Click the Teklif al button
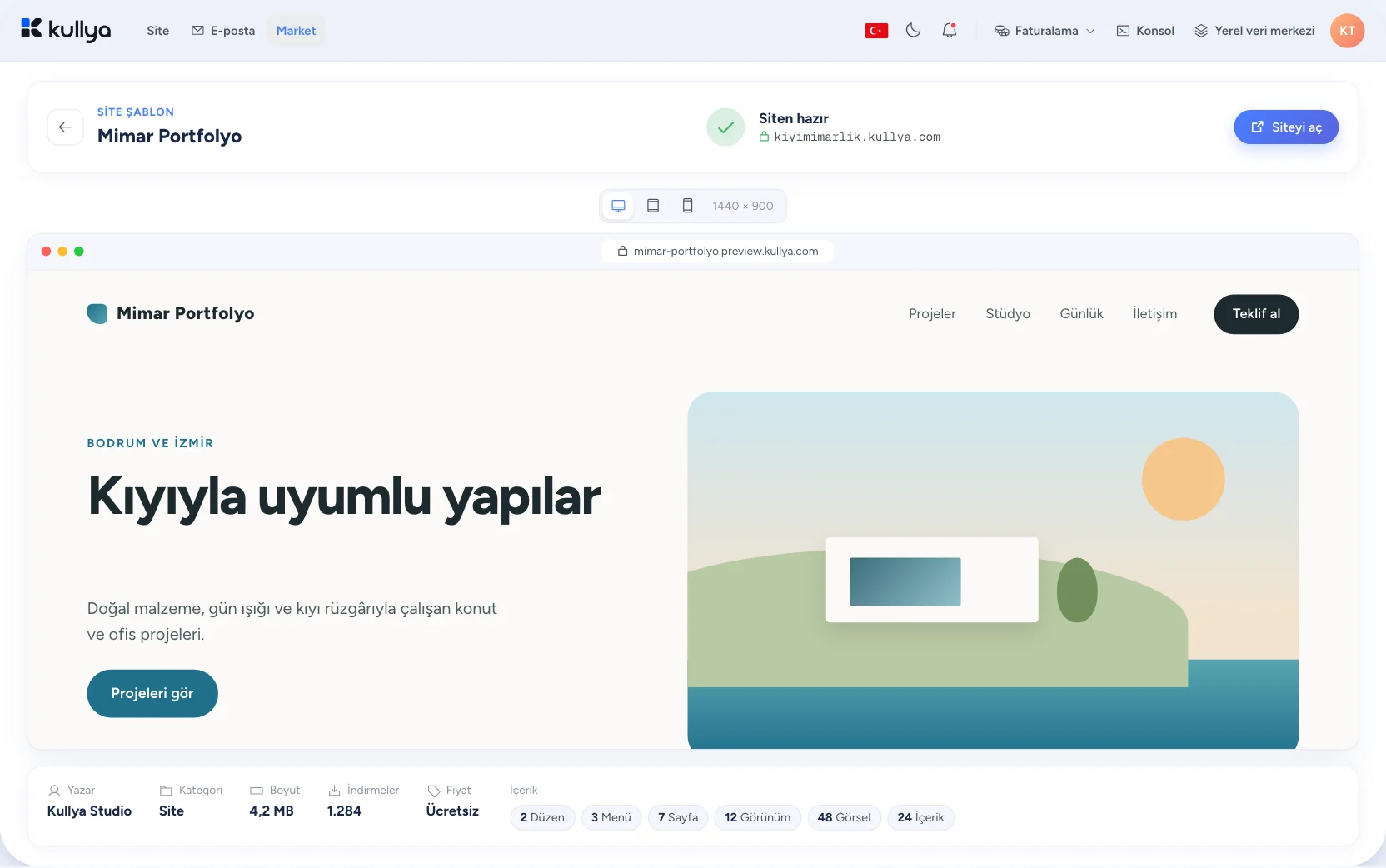Image resolution: width=1386 pixels, height=868 pixels. click(1256, 314)
